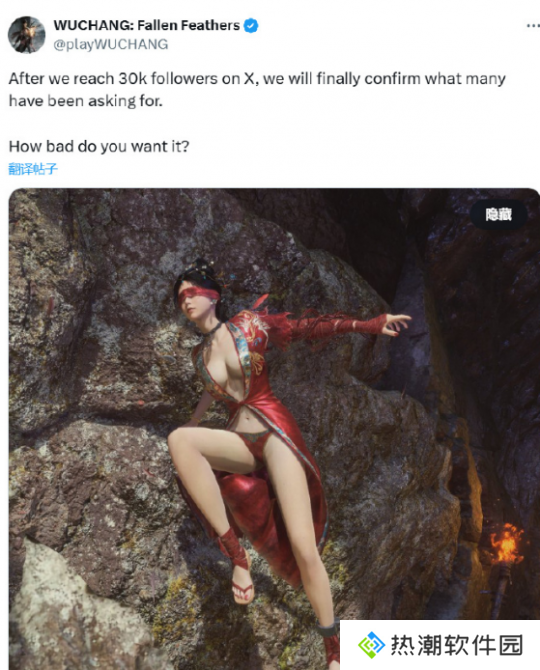Click the 热潮软件园 watermark text

point(457,645)
